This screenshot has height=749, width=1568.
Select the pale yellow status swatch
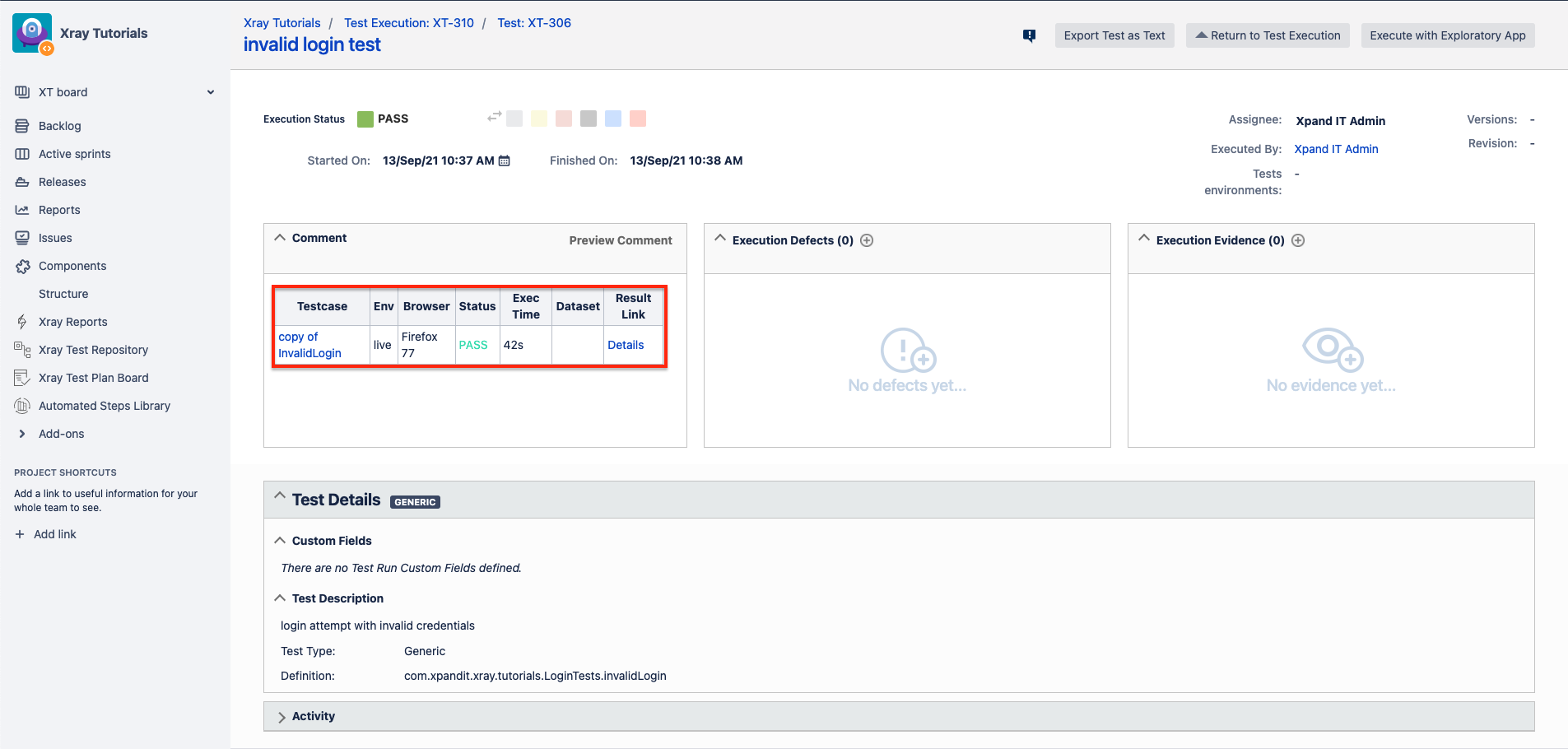pyautogui.click(x=539, y=119)
